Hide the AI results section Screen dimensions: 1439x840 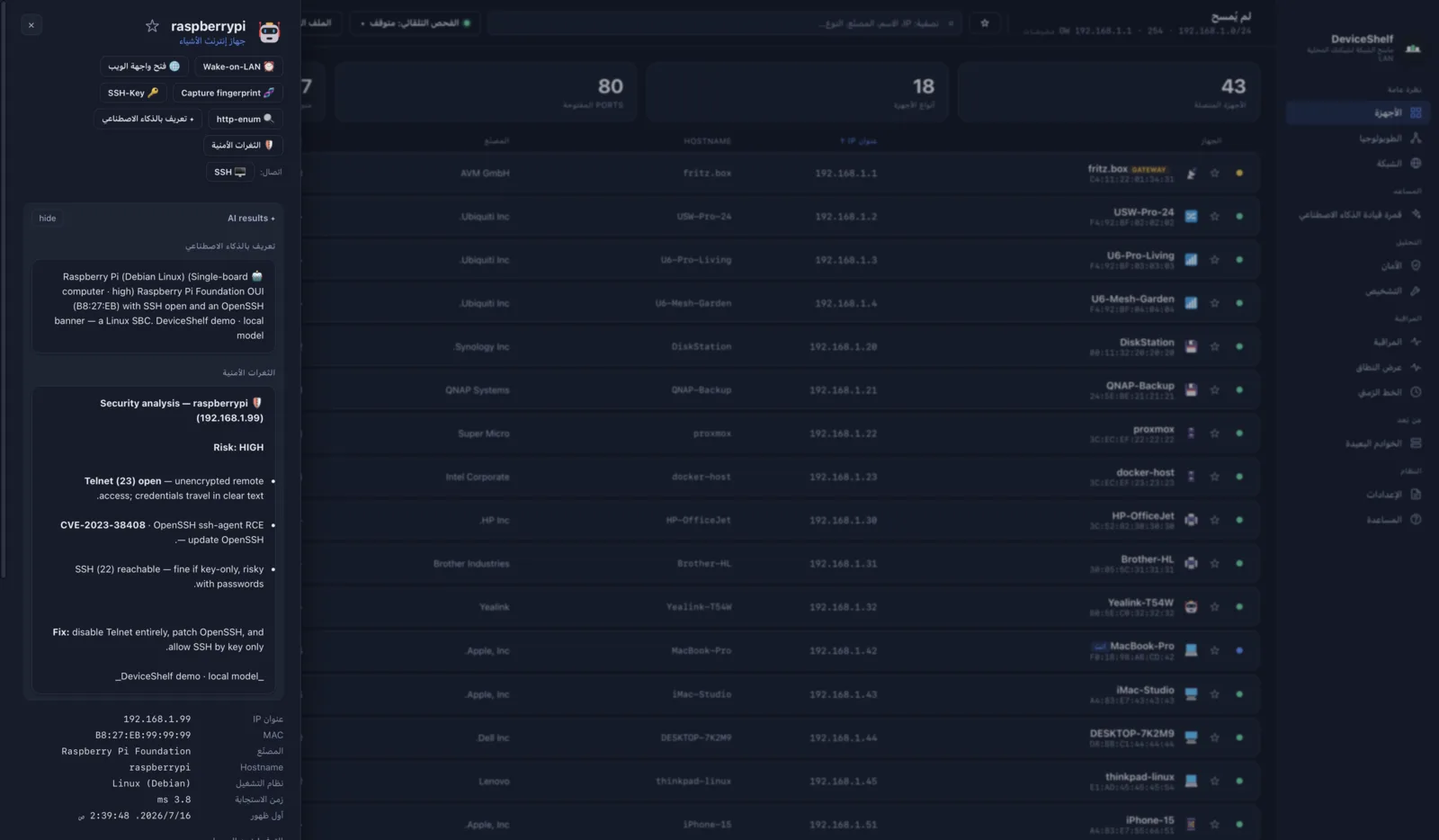[x=48, y=219]
